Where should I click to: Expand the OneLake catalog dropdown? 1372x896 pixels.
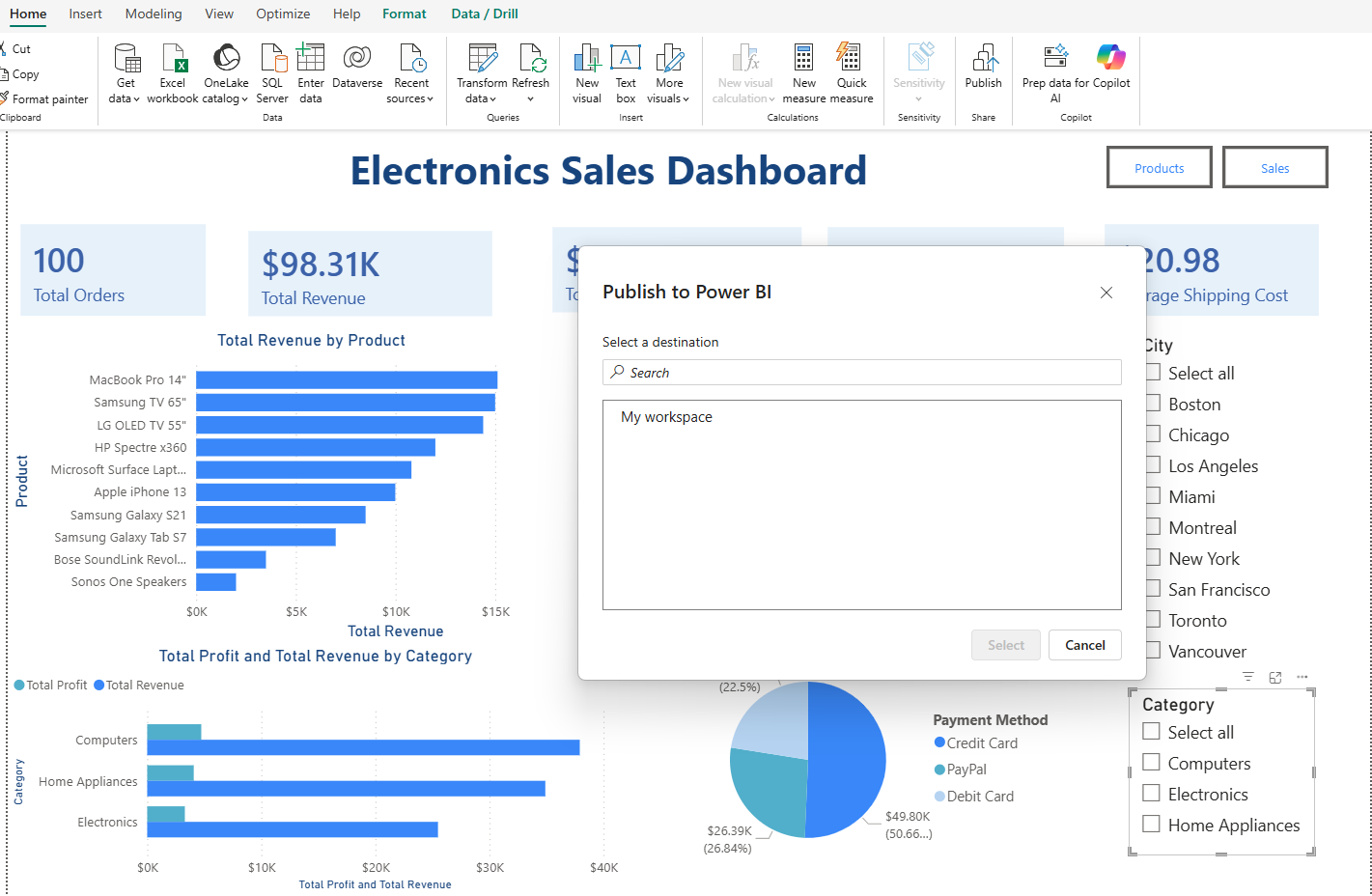244,99
